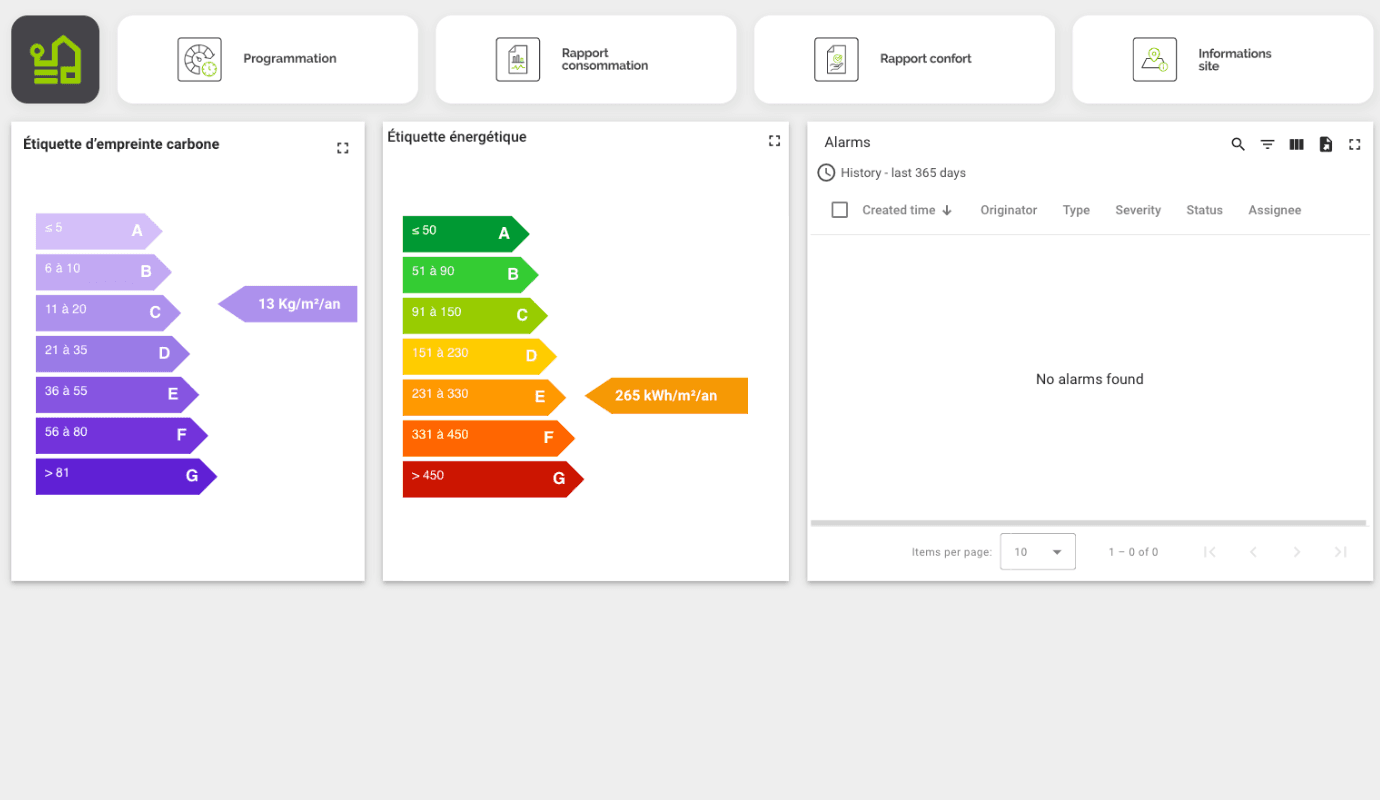Screen dimensions: 1380x800
Task: Open Informations site page
Action: [x=1222, y=59]
